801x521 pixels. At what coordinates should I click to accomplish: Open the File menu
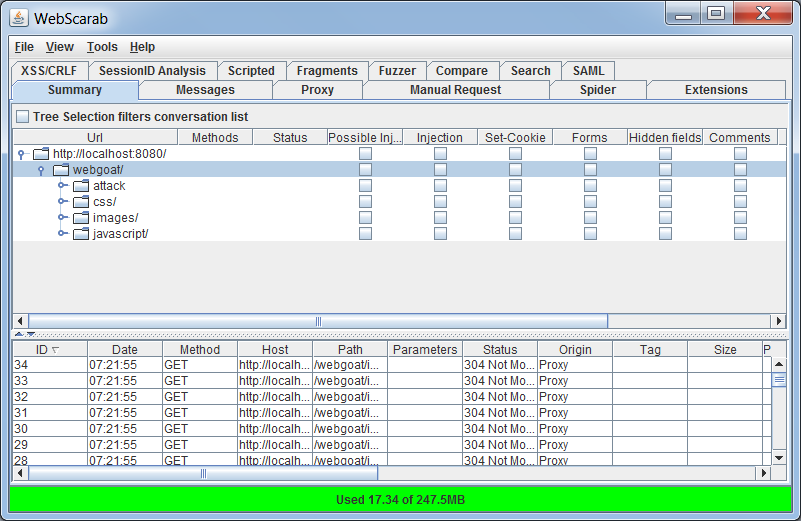click(x=24, y=47)
